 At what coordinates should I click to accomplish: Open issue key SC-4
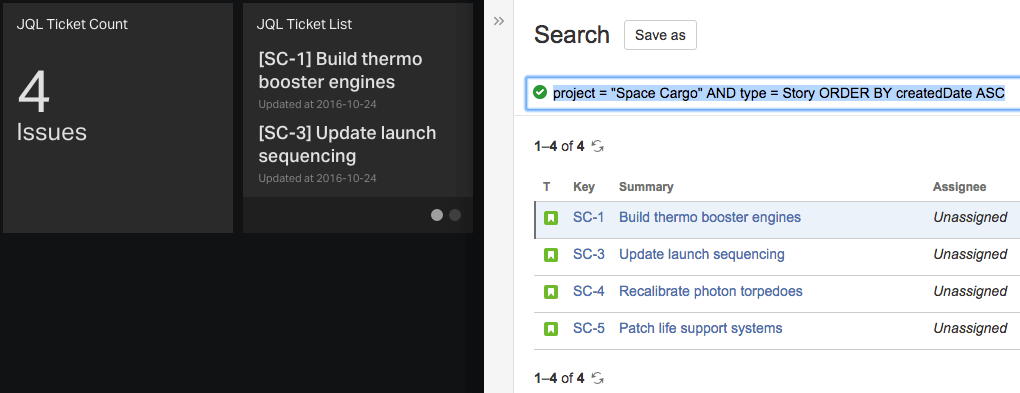coord(589,291)
